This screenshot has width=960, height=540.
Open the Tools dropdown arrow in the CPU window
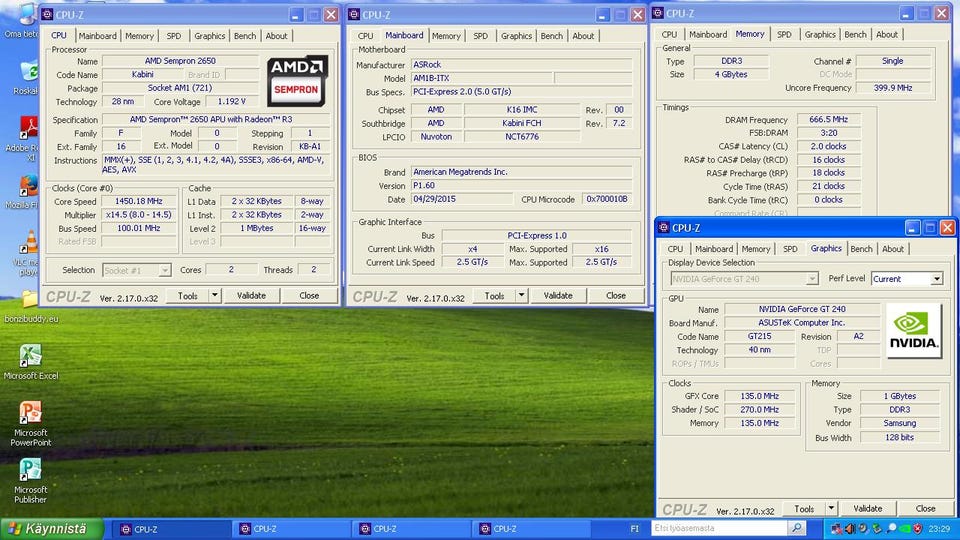[214, 295]
